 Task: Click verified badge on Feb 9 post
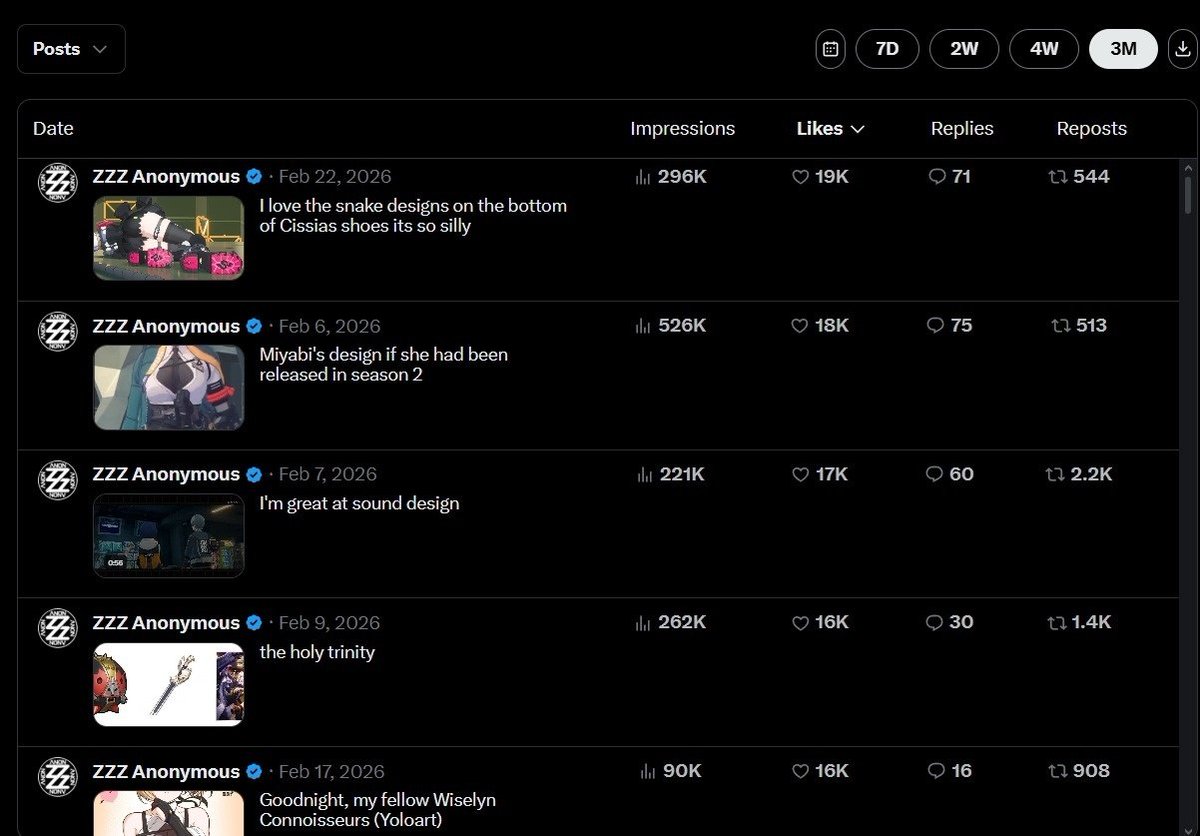tap(254, 623)
